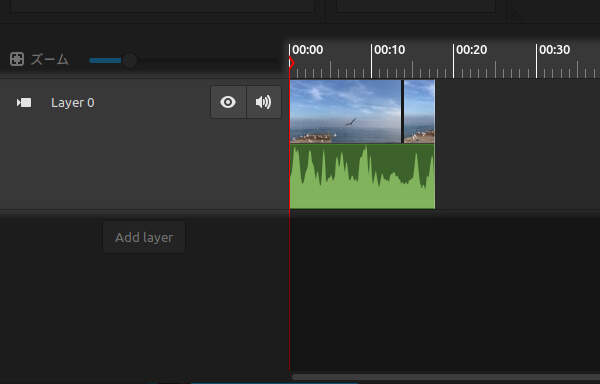The width and height of the screenshot is (600, 384).
Task: Adjust the ズーム slider handle
Action: coord(130,60)
